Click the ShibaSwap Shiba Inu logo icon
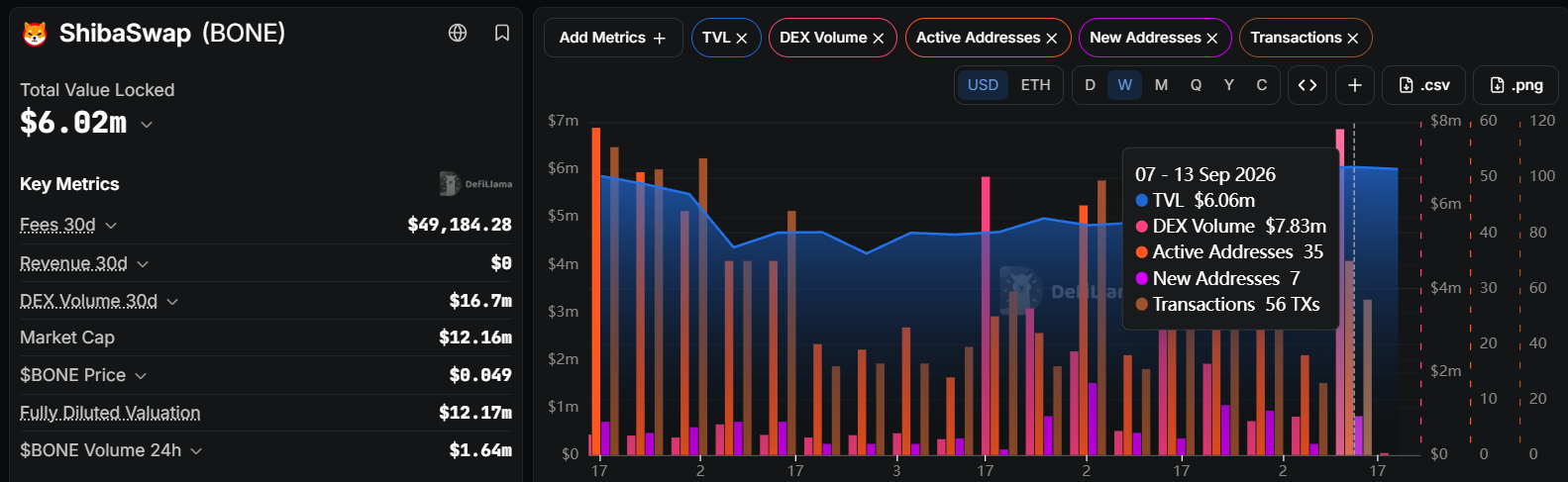Image resolution: width=1568 pixels, height=482 pixels. point(35,34)
